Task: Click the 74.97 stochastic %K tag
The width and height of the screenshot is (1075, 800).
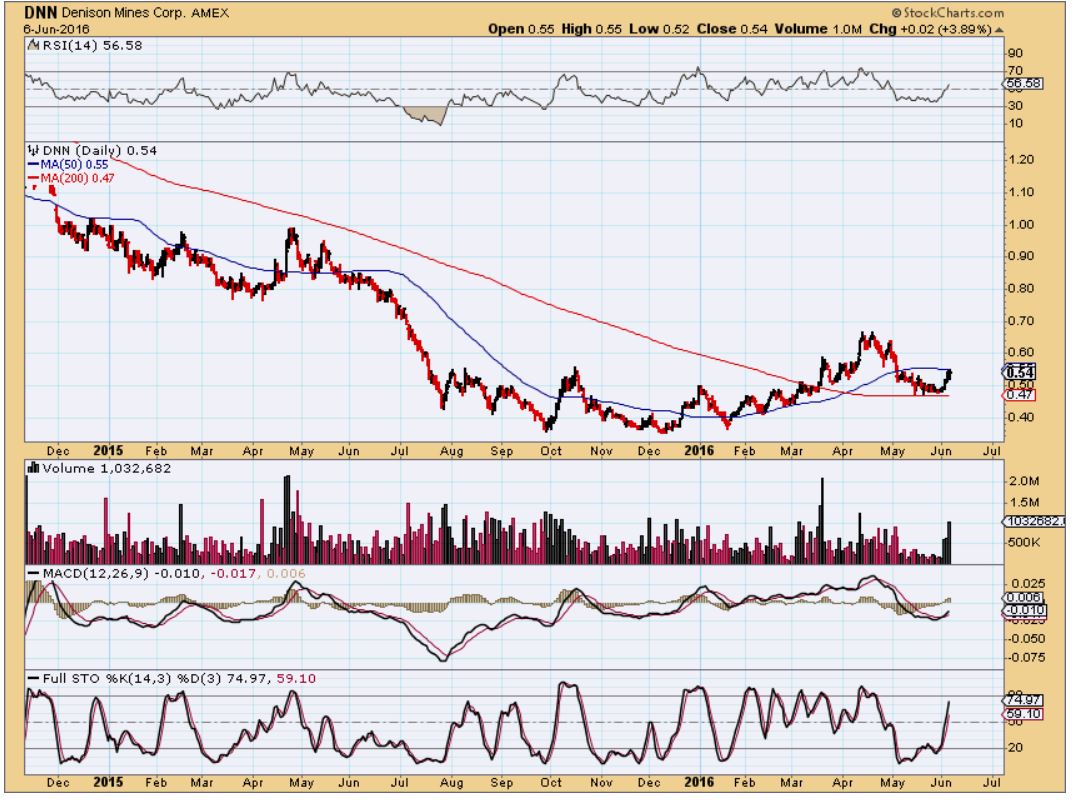Action: pos(1022,701)
